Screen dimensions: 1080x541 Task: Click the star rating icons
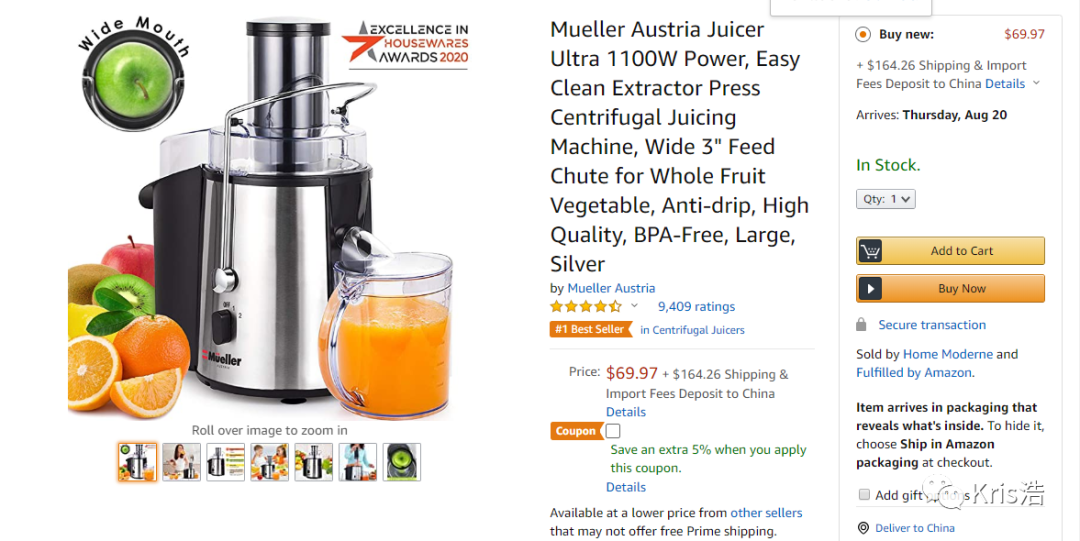[586, 307]
